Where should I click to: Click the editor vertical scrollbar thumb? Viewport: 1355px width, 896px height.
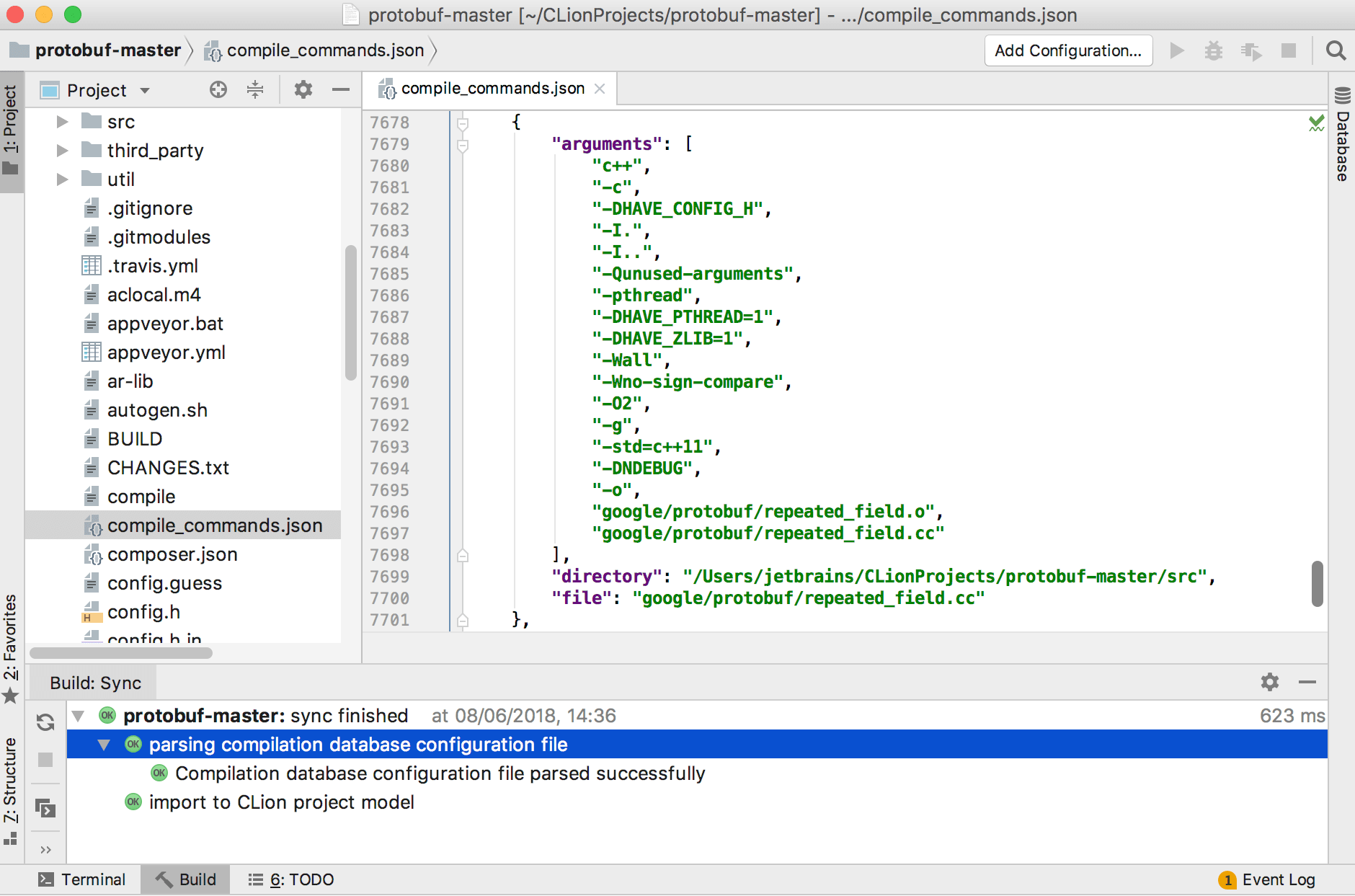pyautogui.click(x=1318, y=584)
